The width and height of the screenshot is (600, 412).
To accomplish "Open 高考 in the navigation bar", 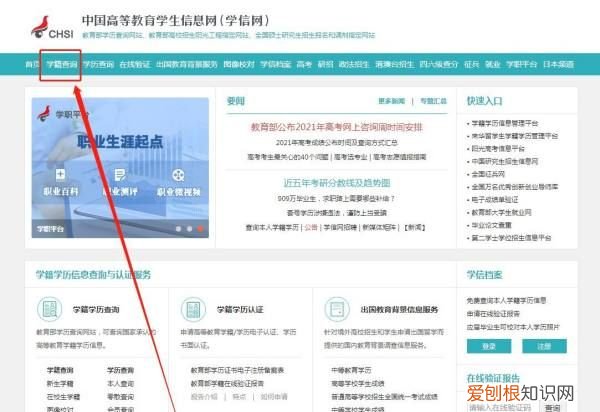I will click(x=304, y=64).
